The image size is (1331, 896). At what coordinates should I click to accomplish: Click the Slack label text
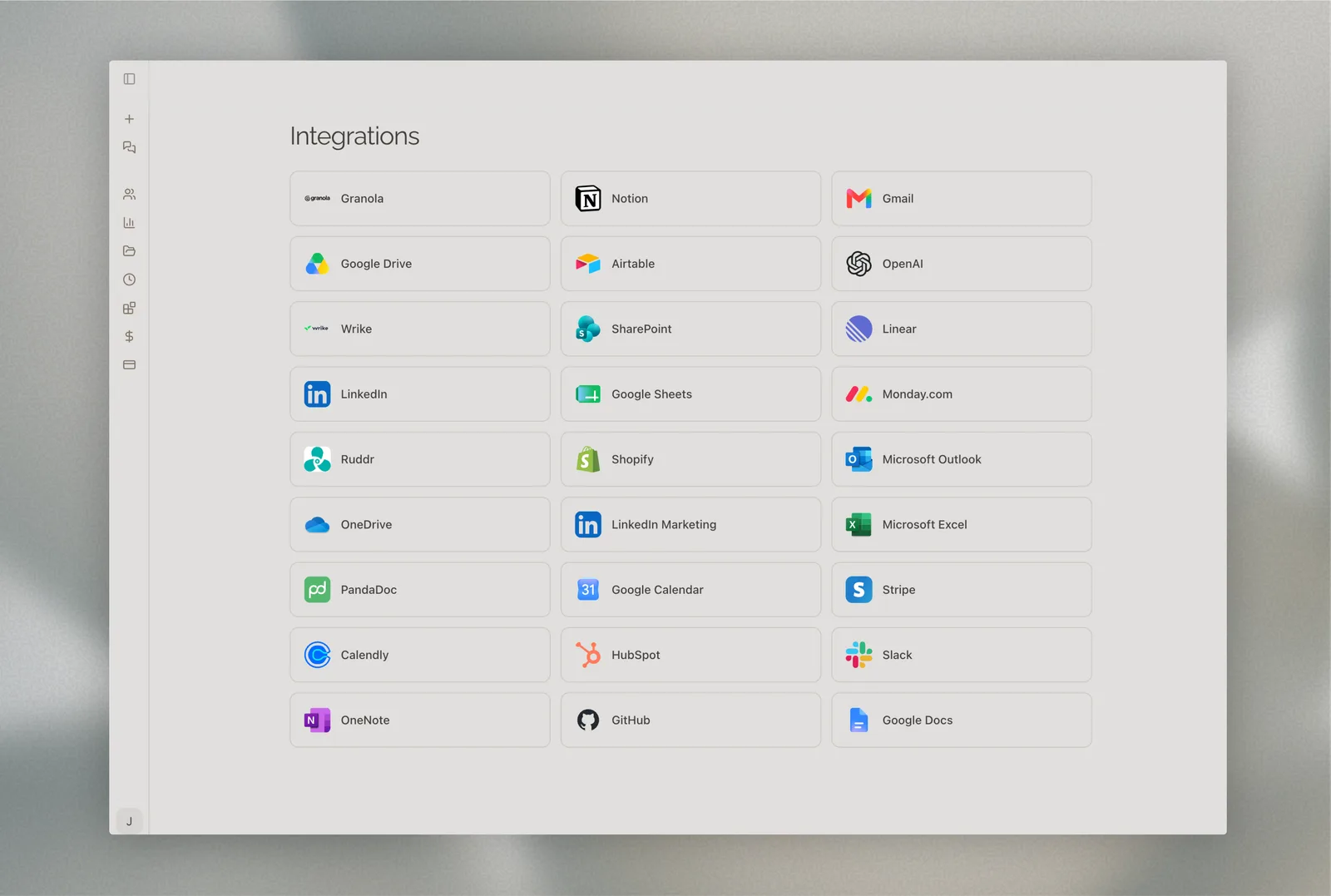897,655
